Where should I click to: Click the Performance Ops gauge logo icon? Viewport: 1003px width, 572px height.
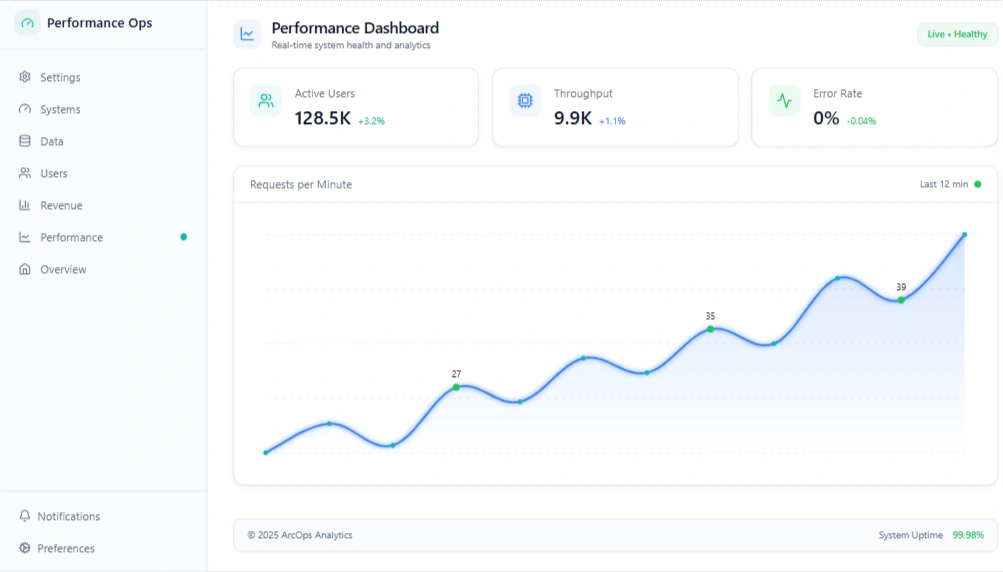point(28,23)
